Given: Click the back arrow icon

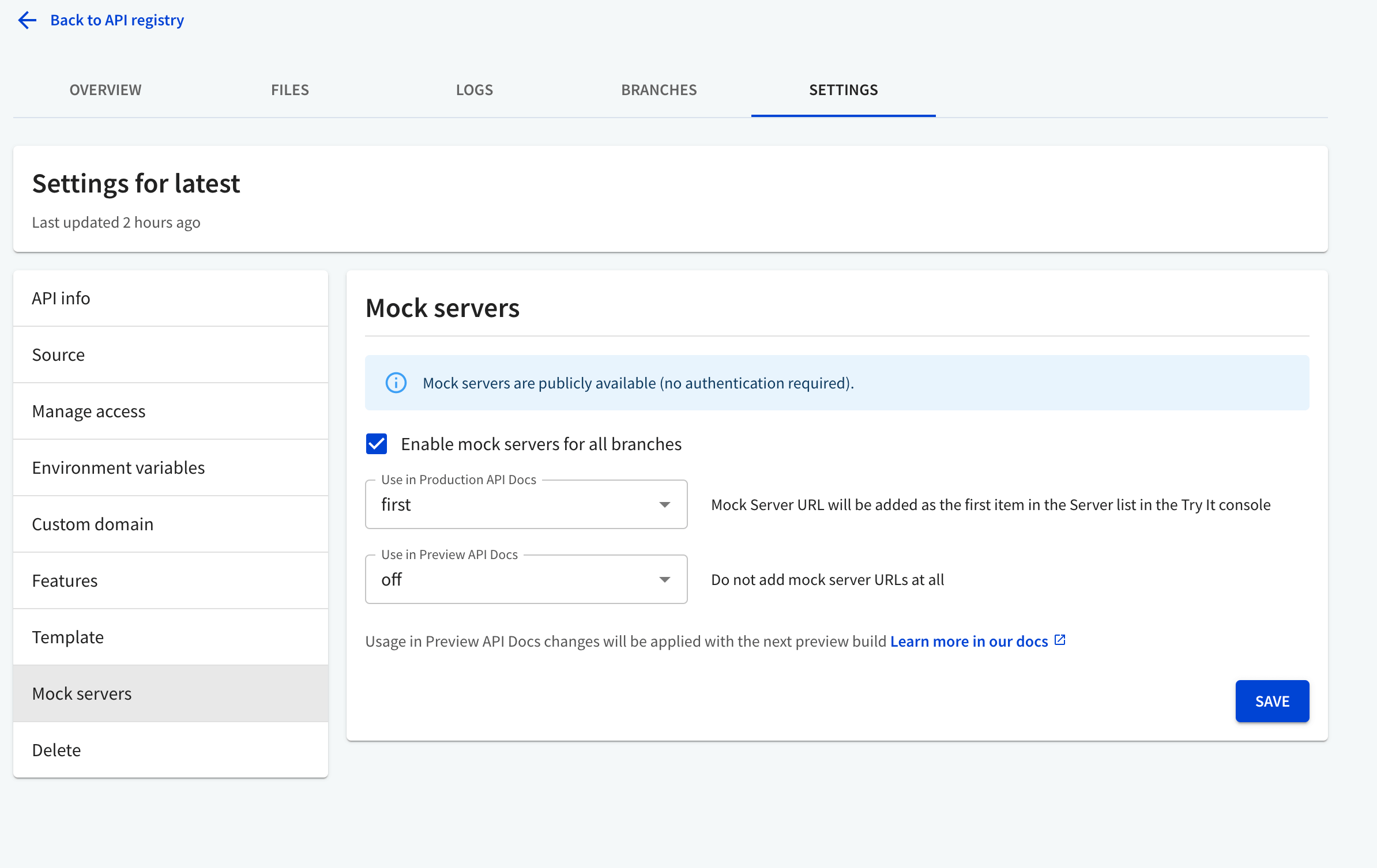Looking at the screenshot, I should pos(27,20).
